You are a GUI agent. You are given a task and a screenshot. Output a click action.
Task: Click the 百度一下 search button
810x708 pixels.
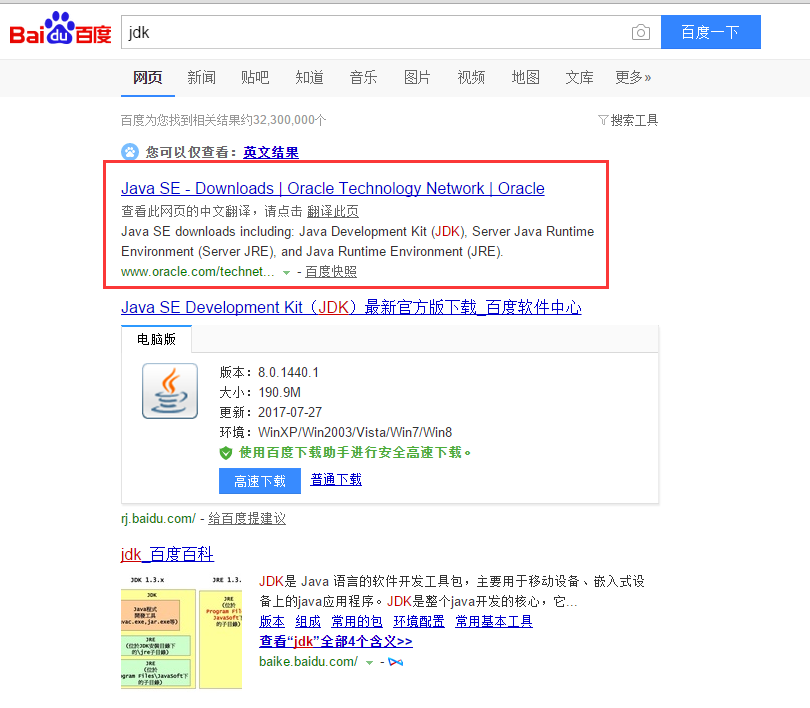710,32
